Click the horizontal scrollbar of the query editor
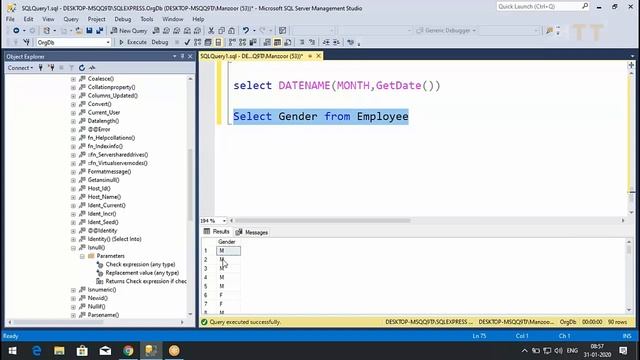Image resolution: width=640 pixels, height=360 pixels. pyautogui.click(x=322, y=220)
